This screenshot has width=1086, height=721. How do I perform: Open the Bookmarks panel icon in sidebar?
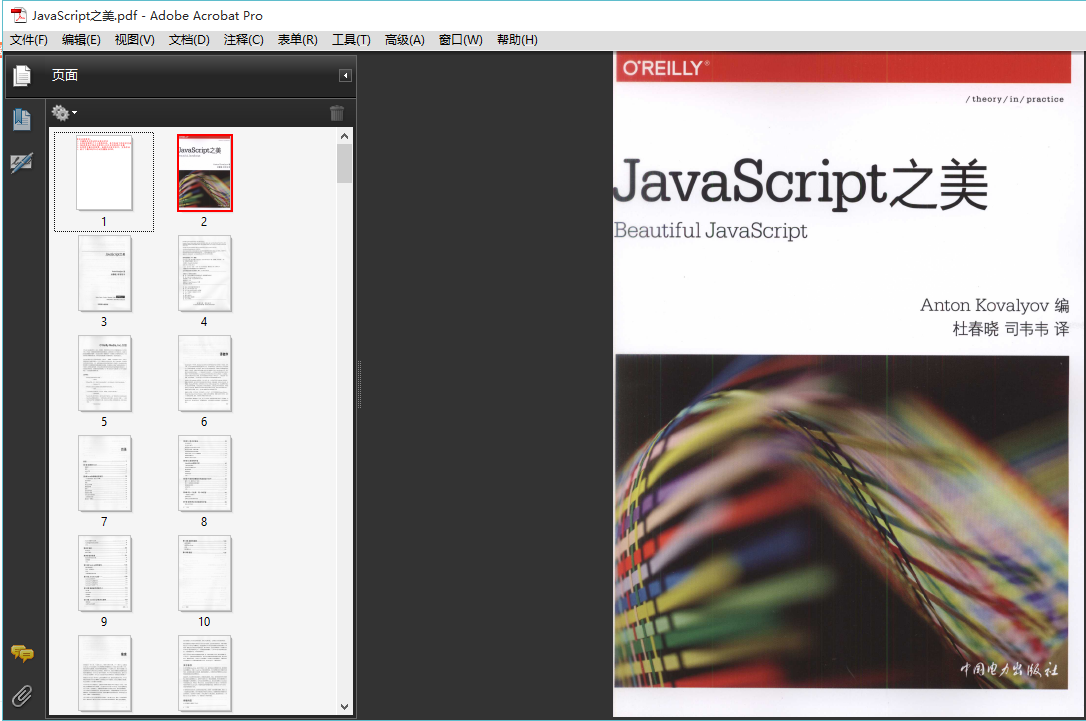point(21,120)
